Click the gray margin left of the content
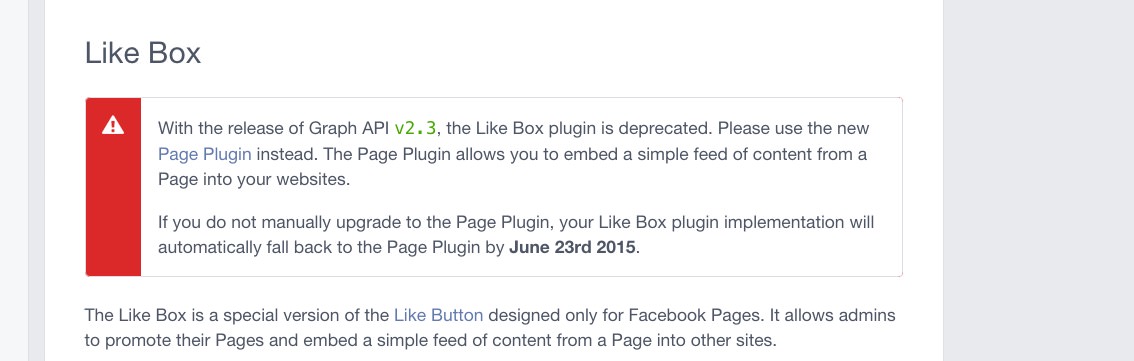The width and height of the screenshot is (1134, 361). click(x=36, y=181)
